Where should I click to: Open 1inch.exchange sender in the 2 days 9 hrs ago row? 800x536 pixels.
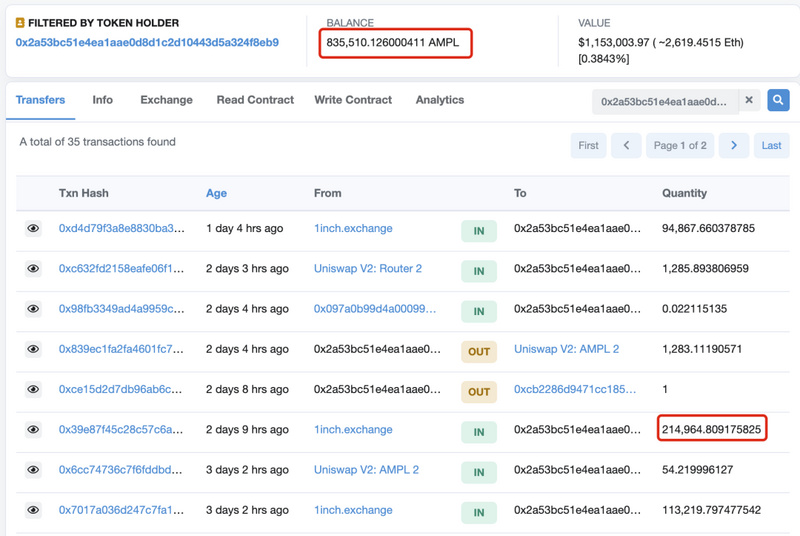pos(353,430)
